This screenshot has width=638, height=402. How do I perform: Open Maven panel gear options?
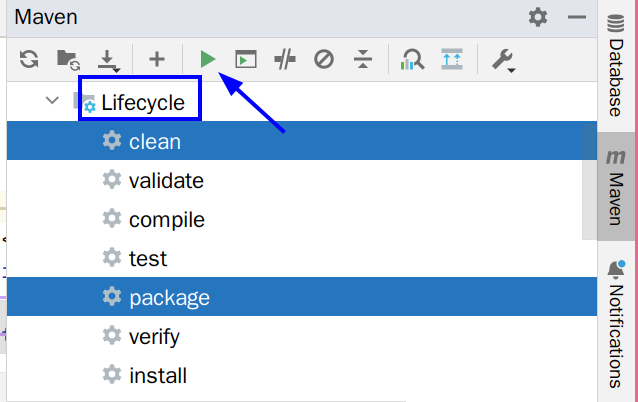[x=538, y=17]
